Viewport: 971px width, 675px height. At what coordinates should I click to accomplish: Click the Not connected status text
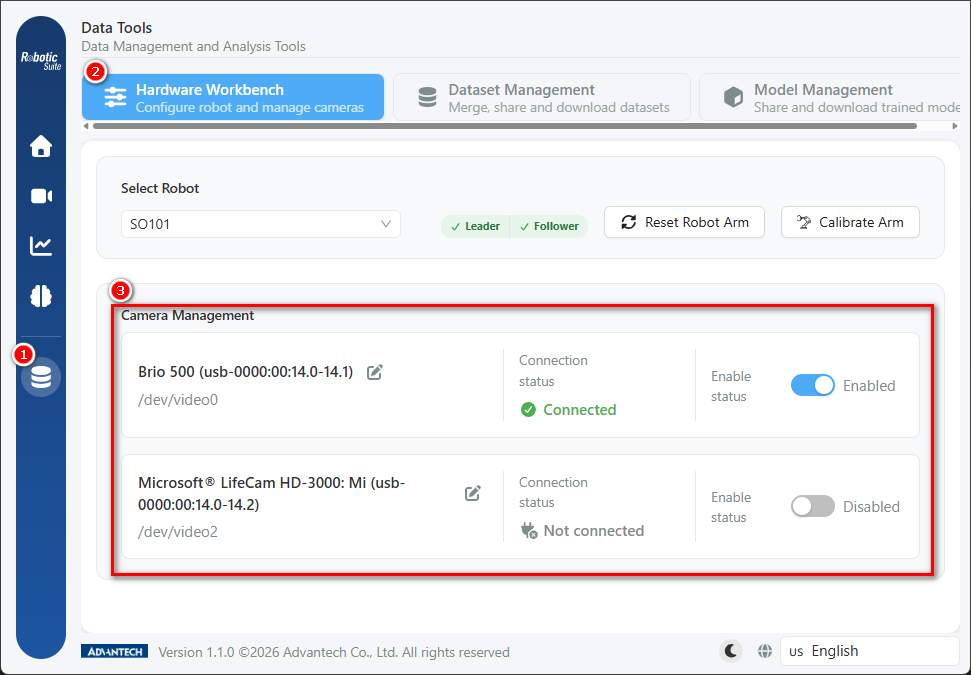pyautogui.click(x=594, y=531)
